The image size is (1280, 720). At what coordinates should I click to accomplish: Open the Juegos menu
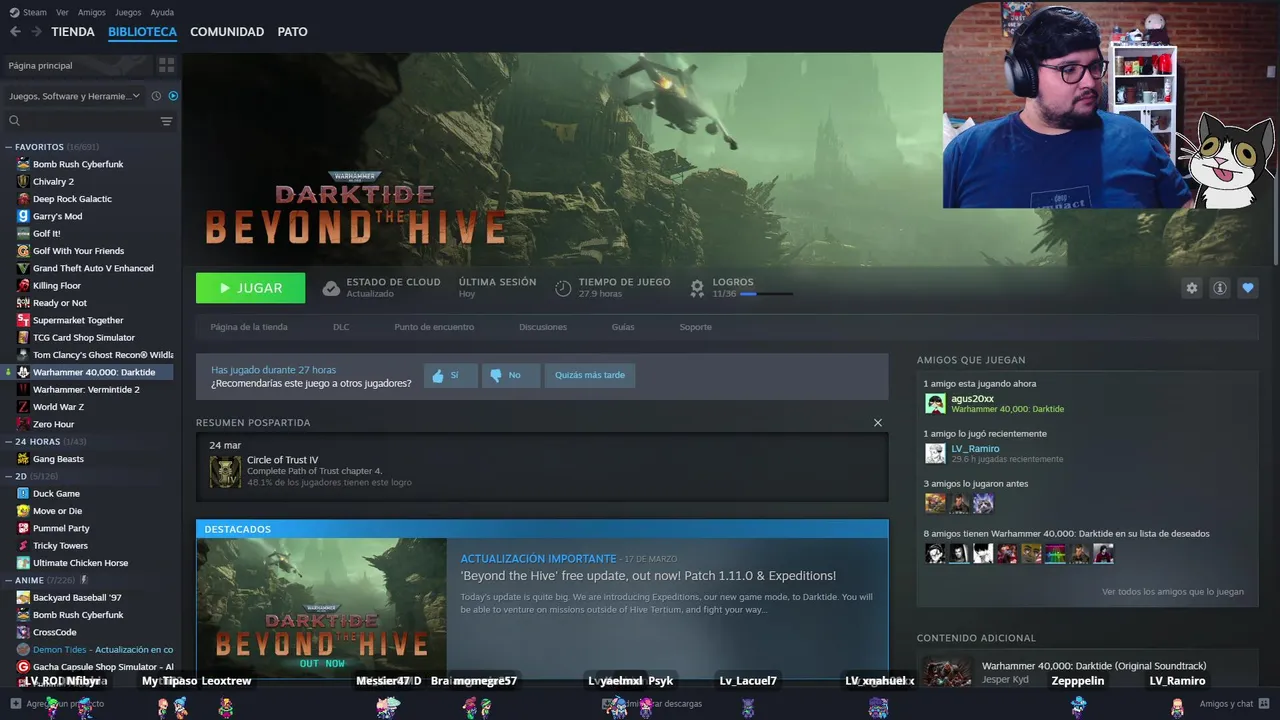click(128, 12)
